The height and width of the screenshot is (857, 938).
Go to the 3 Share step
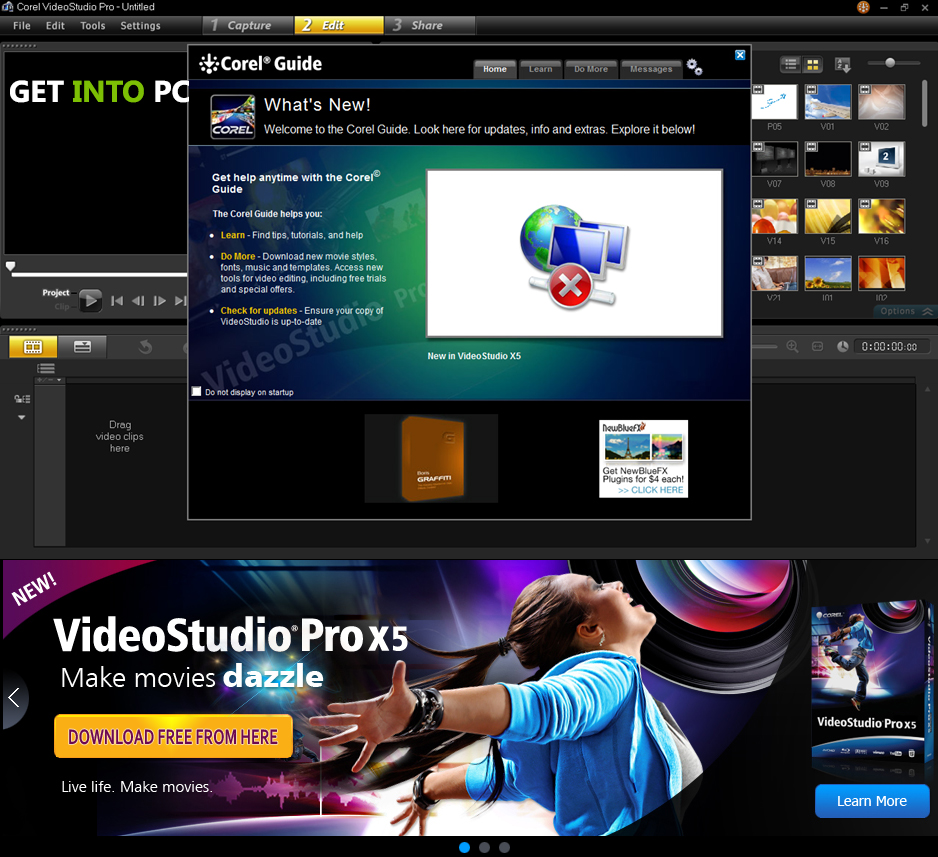(430, 25)
